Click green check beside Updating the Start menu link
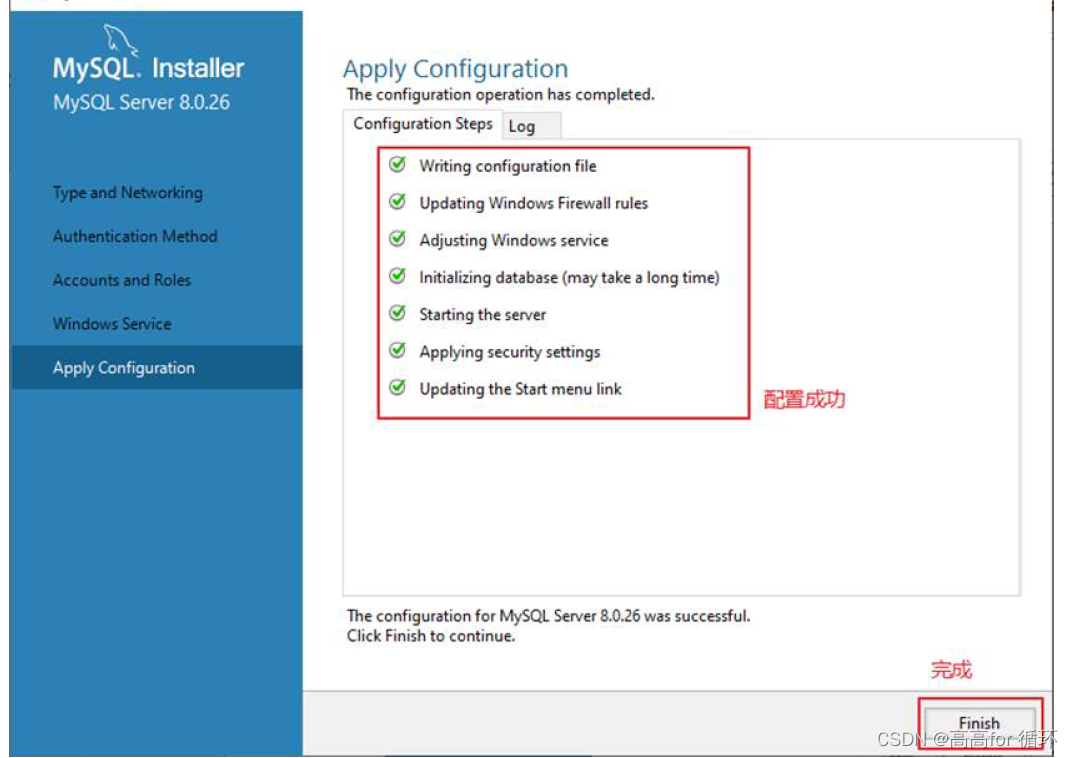The width and height of the screenshot is (1073, 758). [398, 387]
